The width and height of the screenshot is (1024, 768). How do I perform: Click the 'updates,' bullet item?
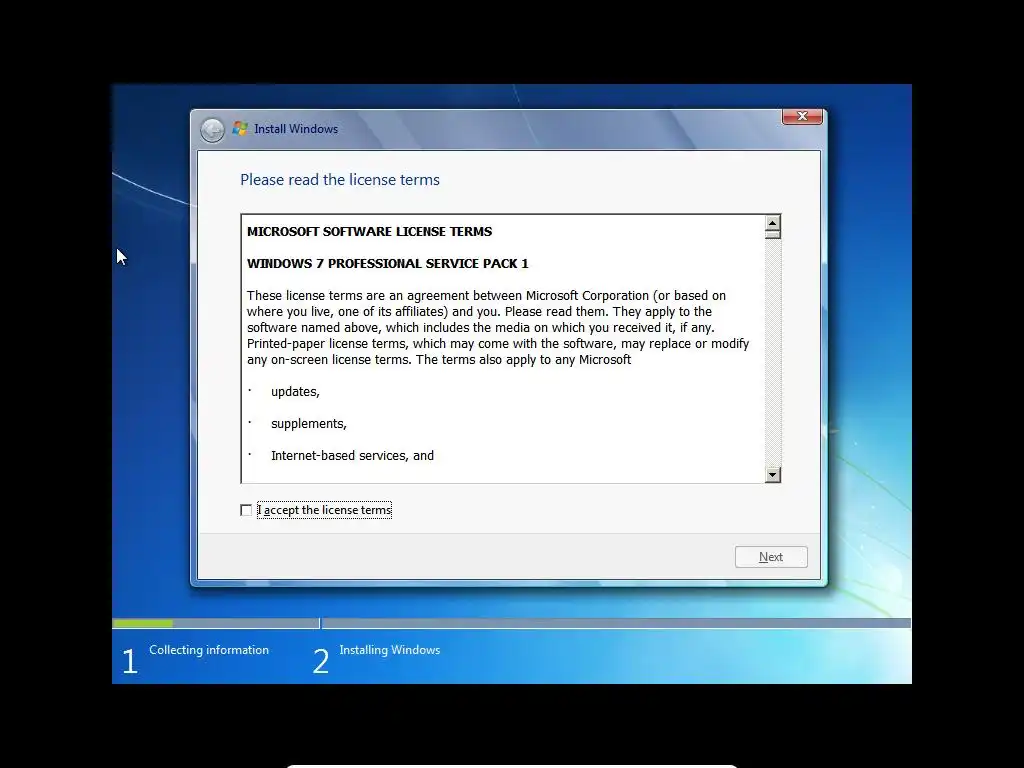click(295, 392)
